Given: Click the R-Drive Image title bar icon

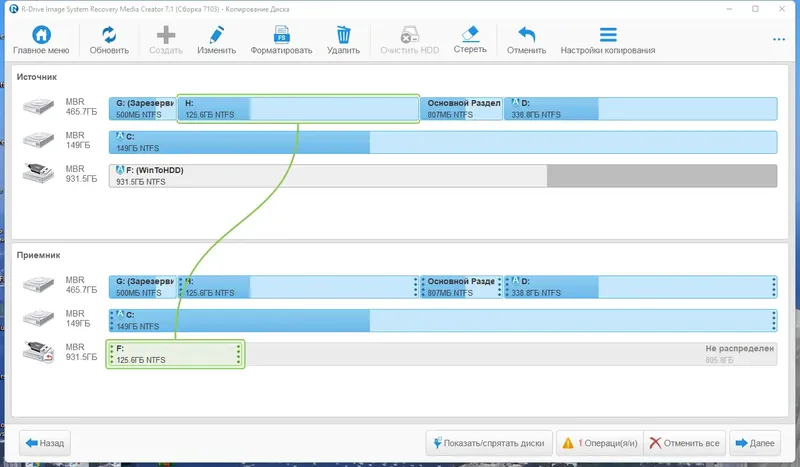Looking at the screenshot, I should pos(13,9).
